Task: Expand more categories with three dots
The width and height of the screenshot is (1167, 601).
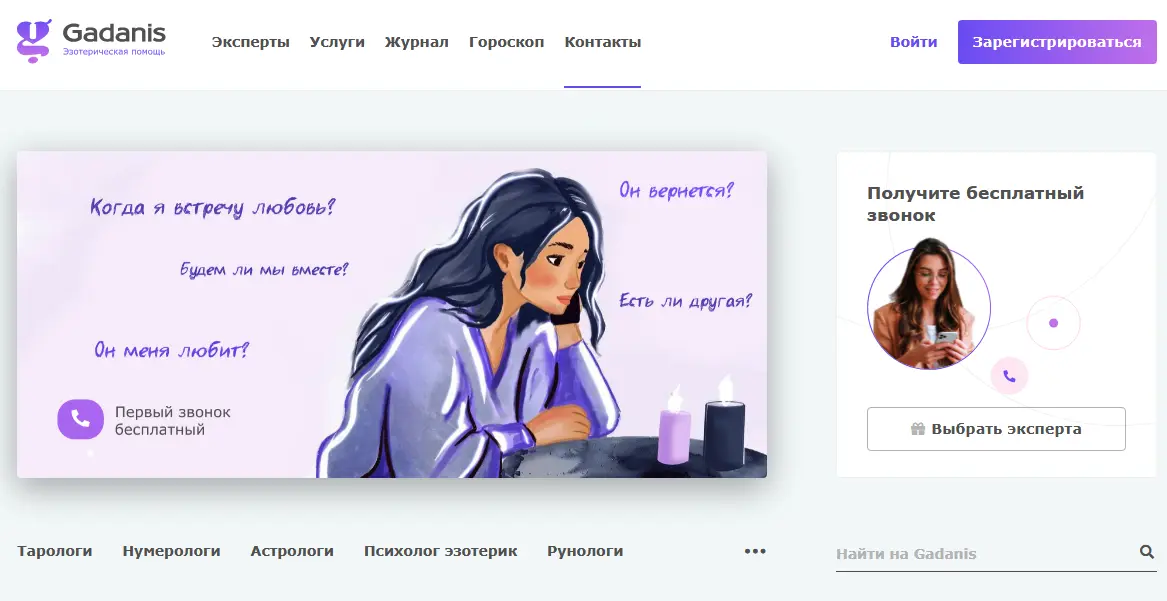Action: [755, 551]
